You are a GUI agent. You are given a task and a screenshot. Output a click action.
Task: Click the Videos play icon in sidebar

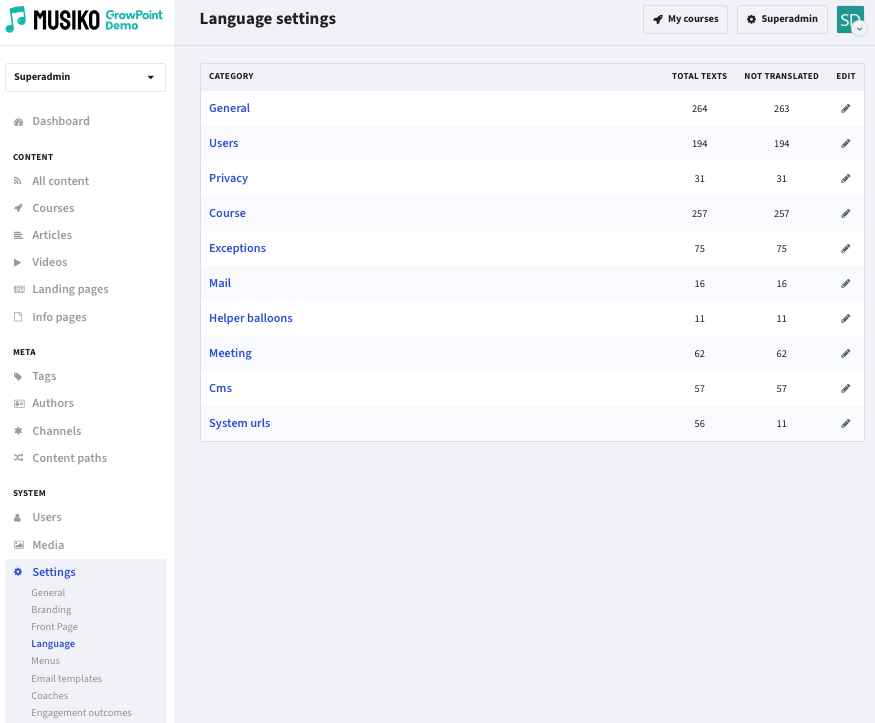pyautogui.click(x=18, y=262)
